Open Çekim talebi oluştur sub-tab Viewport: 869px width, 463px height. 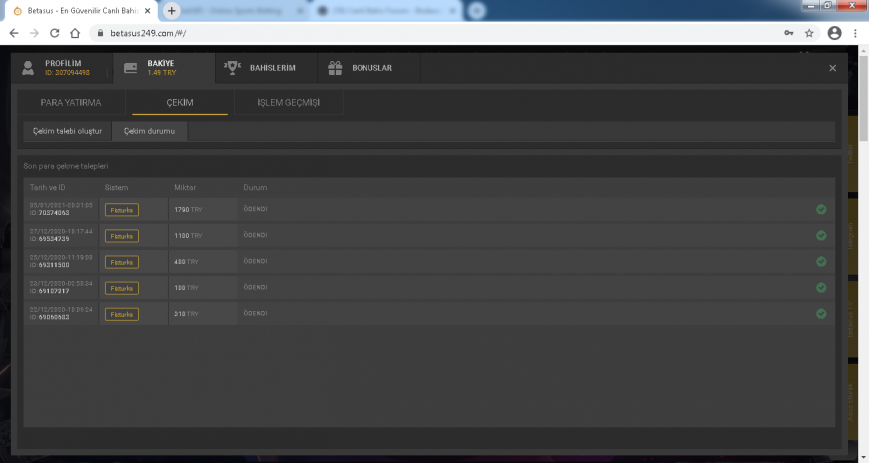pos(68,131)
